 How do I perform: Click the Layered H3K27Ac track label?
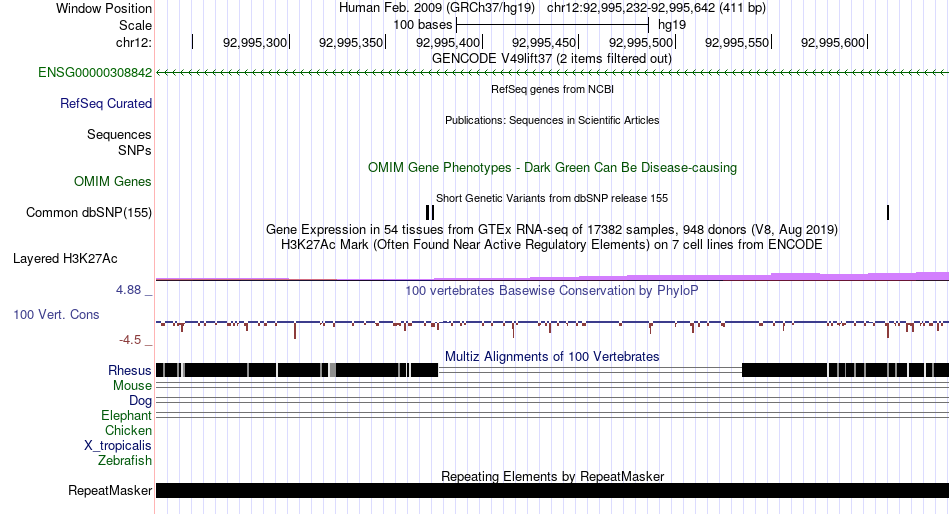65,259
